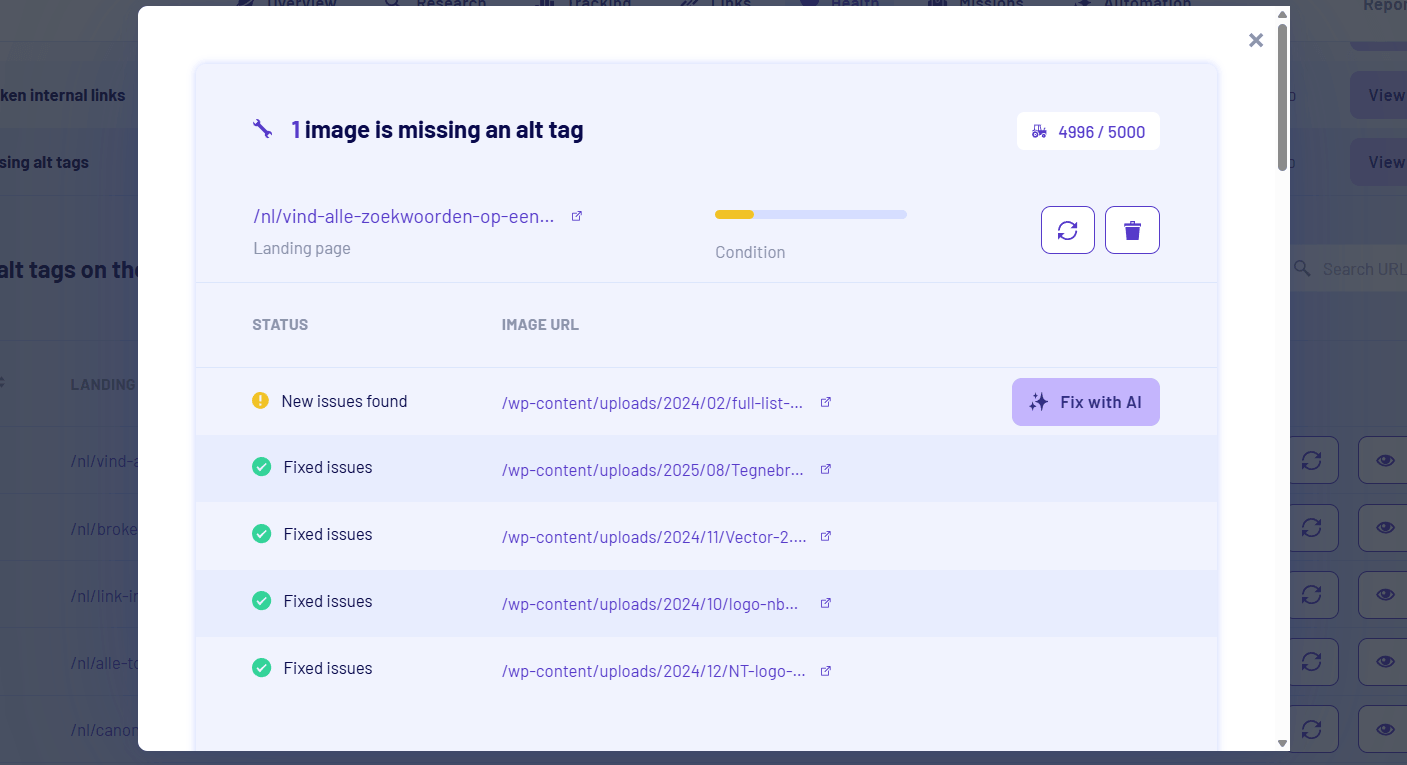Viewport: 1407px width, 765px height.
Task: Click the /nl/vind-alle-zoekwoorden landing page link
Action: click(404, 215)
